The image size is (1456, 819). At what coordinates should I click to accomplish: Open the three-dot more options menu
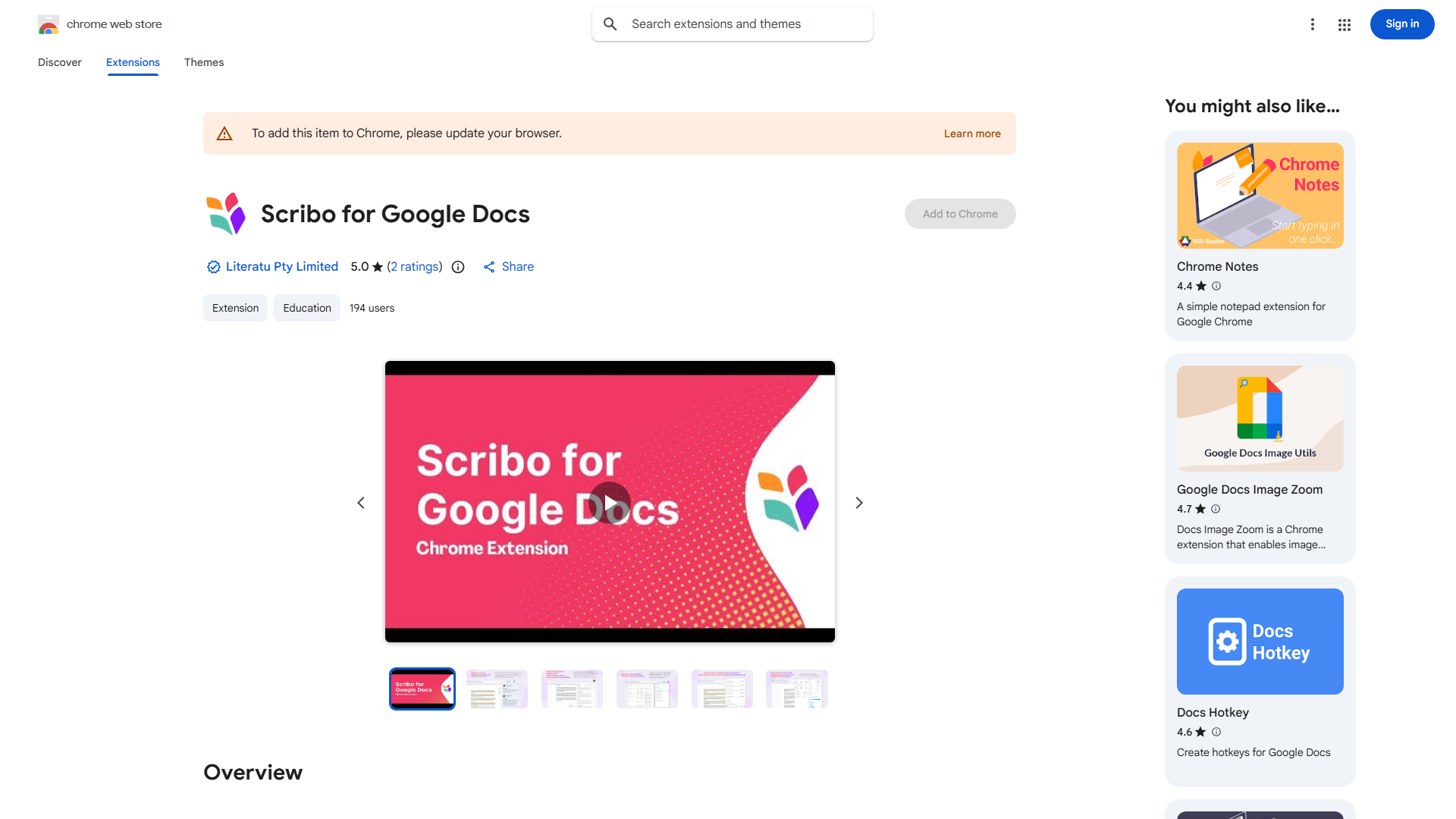point(1313,25)
